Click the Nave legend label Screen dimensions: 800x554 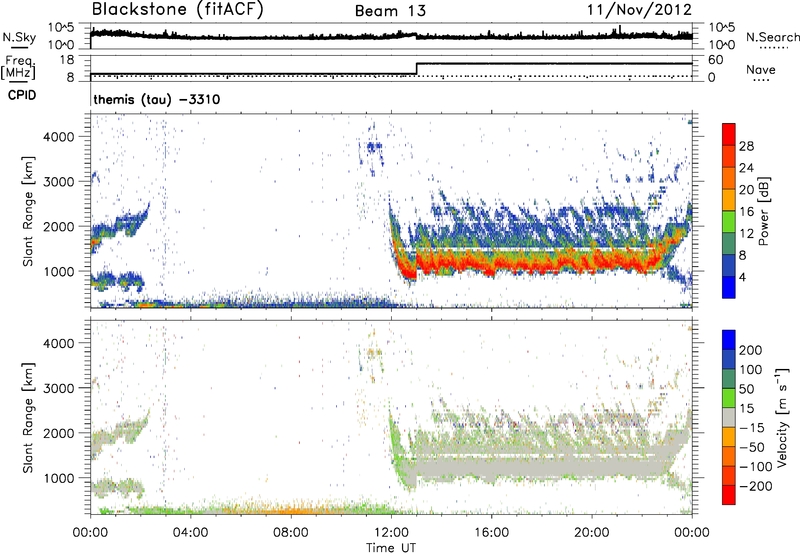coord(761,70)
